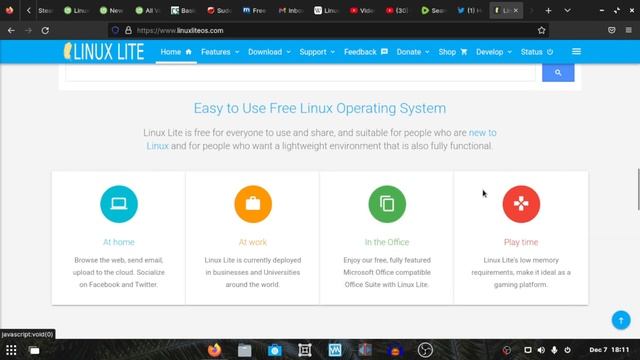This screenshot has height=360, width=640.
Task: Click the browser back button
Action: tap(11, 30)
